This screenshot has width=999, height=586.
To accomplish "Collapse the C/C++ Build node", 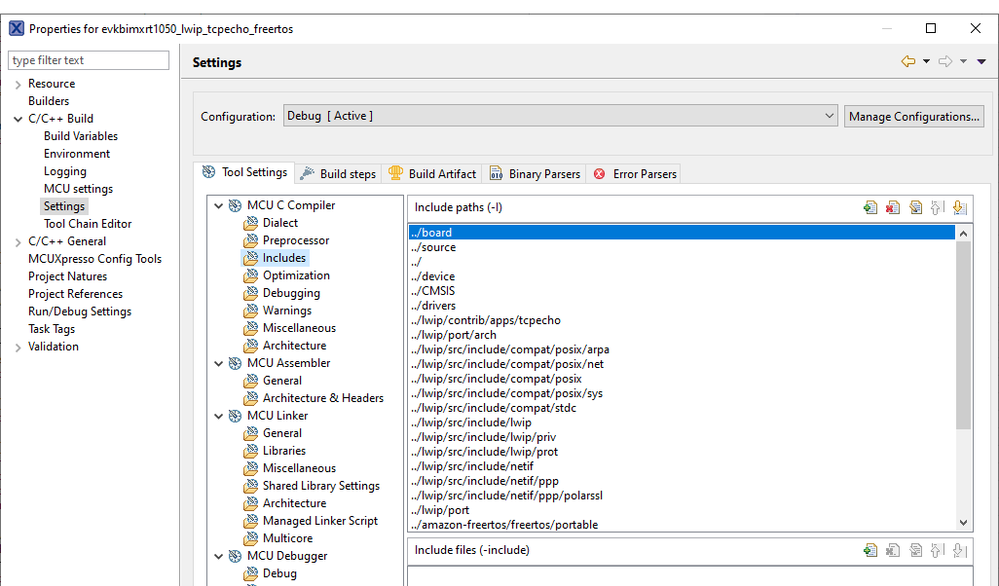I will pos(18,119).
